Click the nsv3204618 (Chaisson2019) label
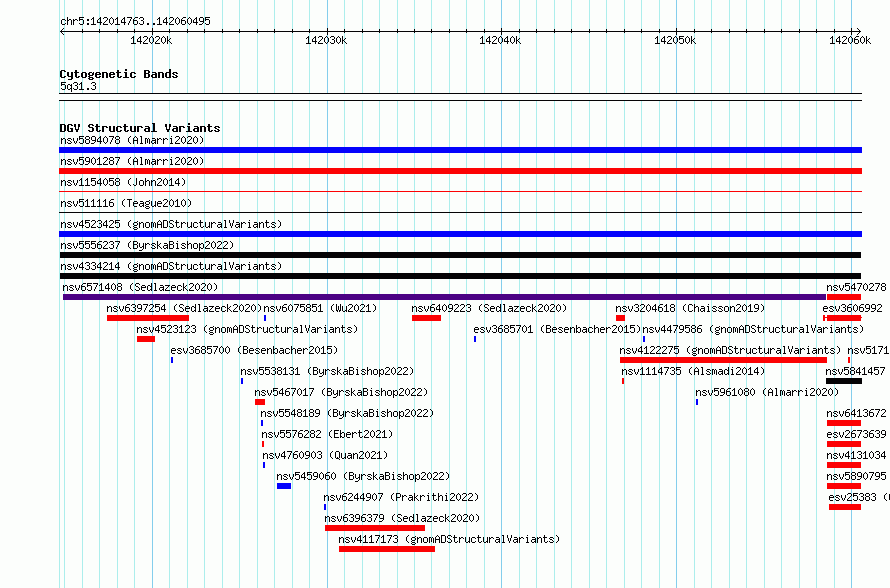The image size is (890, 588). [x=690, y=308]
